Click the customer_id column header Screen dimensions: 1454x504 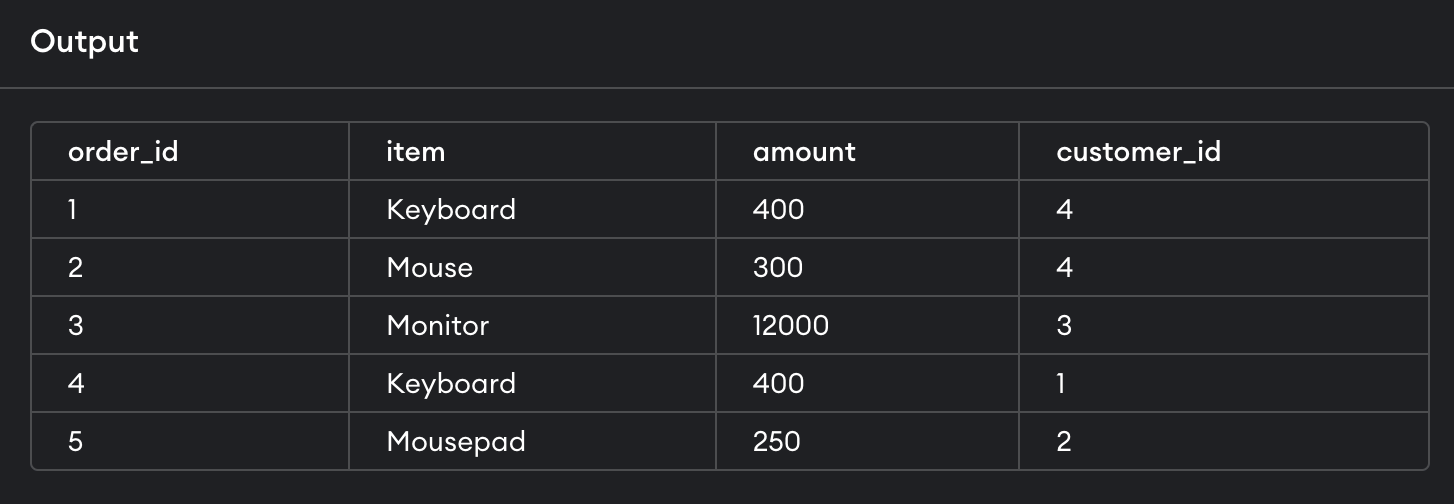click(x=1138, y=152)
